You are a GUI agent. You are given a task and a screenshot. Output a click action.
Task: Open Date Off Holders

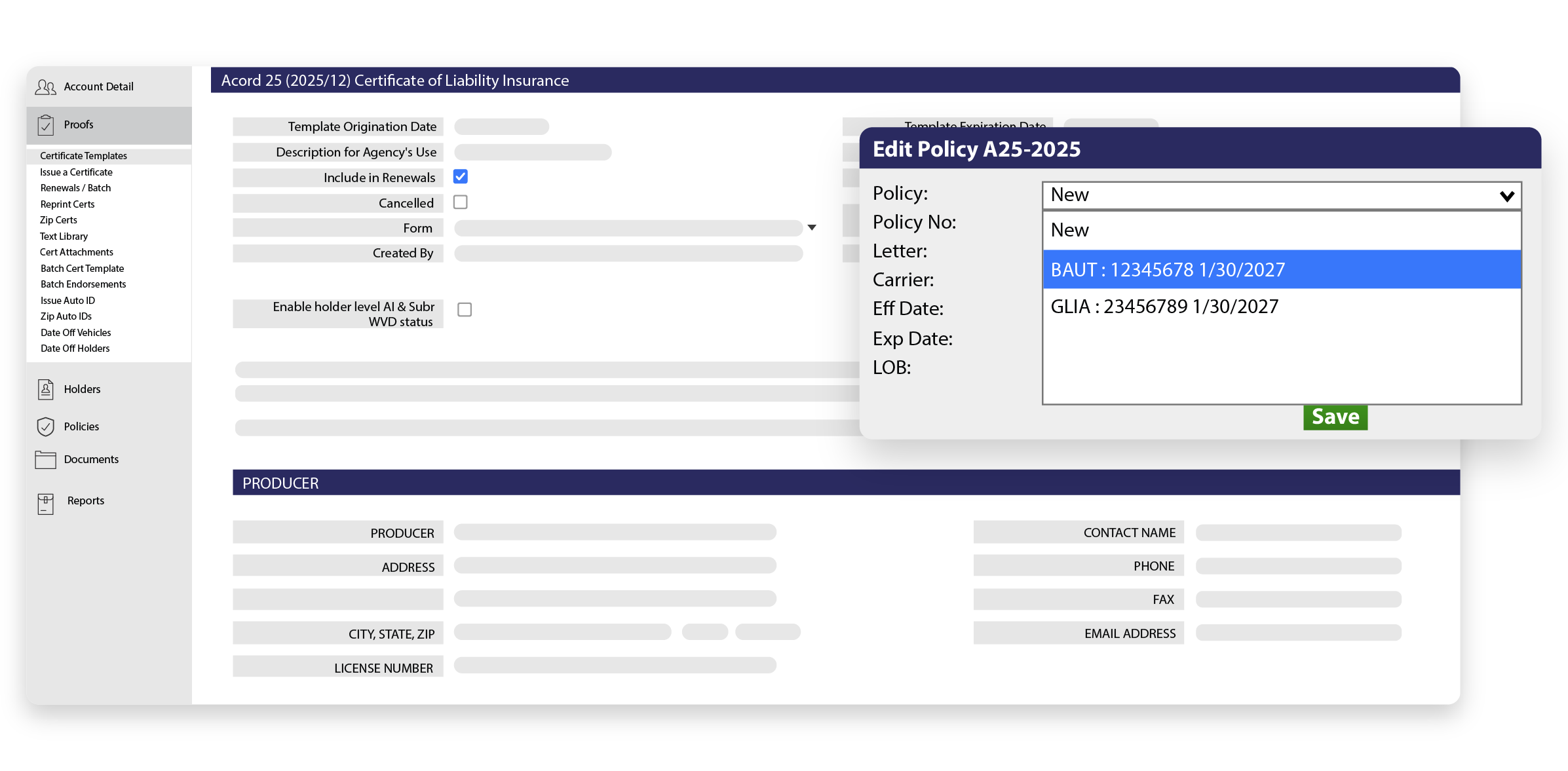[75, 348]
